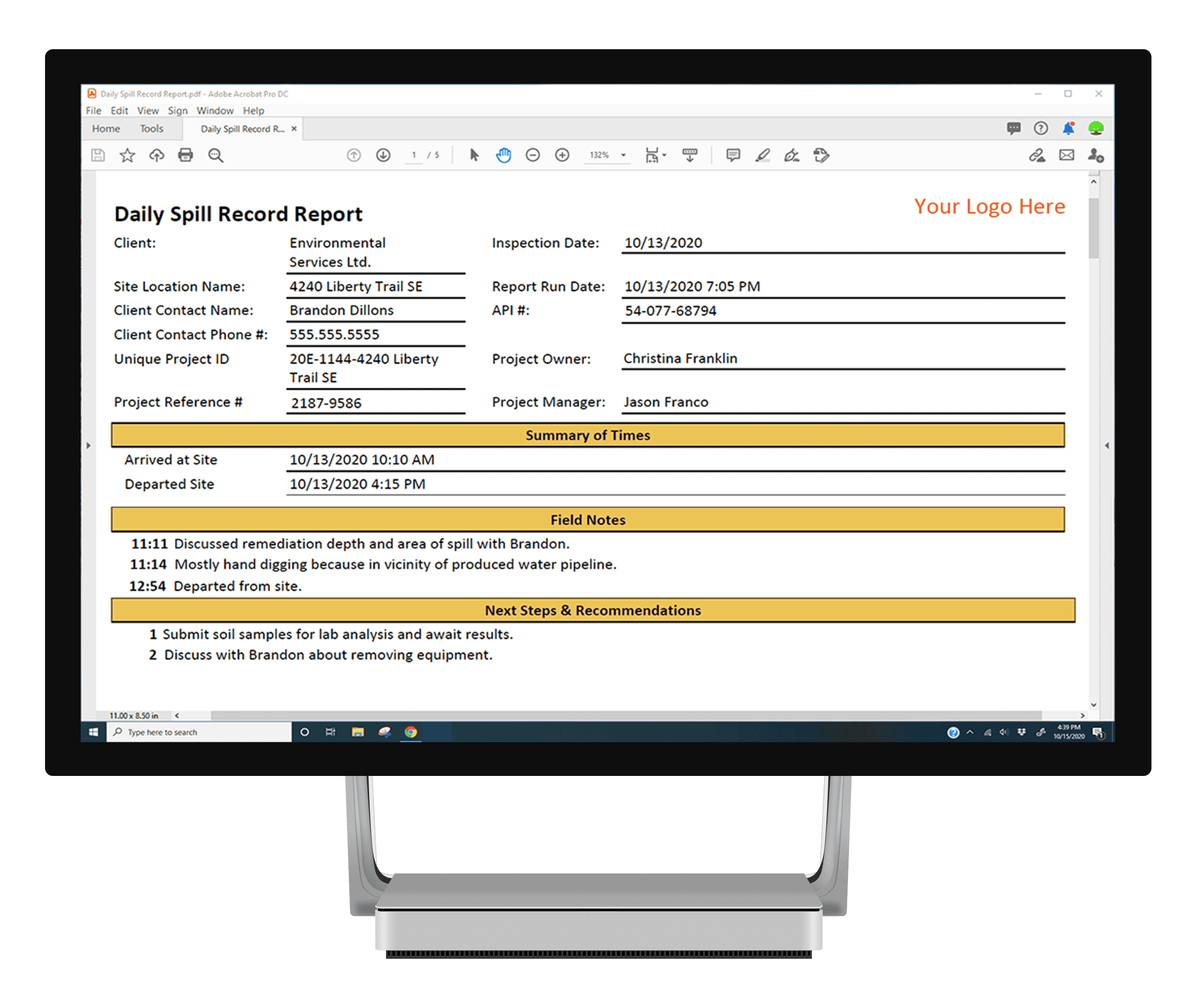Viewport: 1196px width, 1008px height.
Task: Click the Windows search box
Action: (199, 732)
